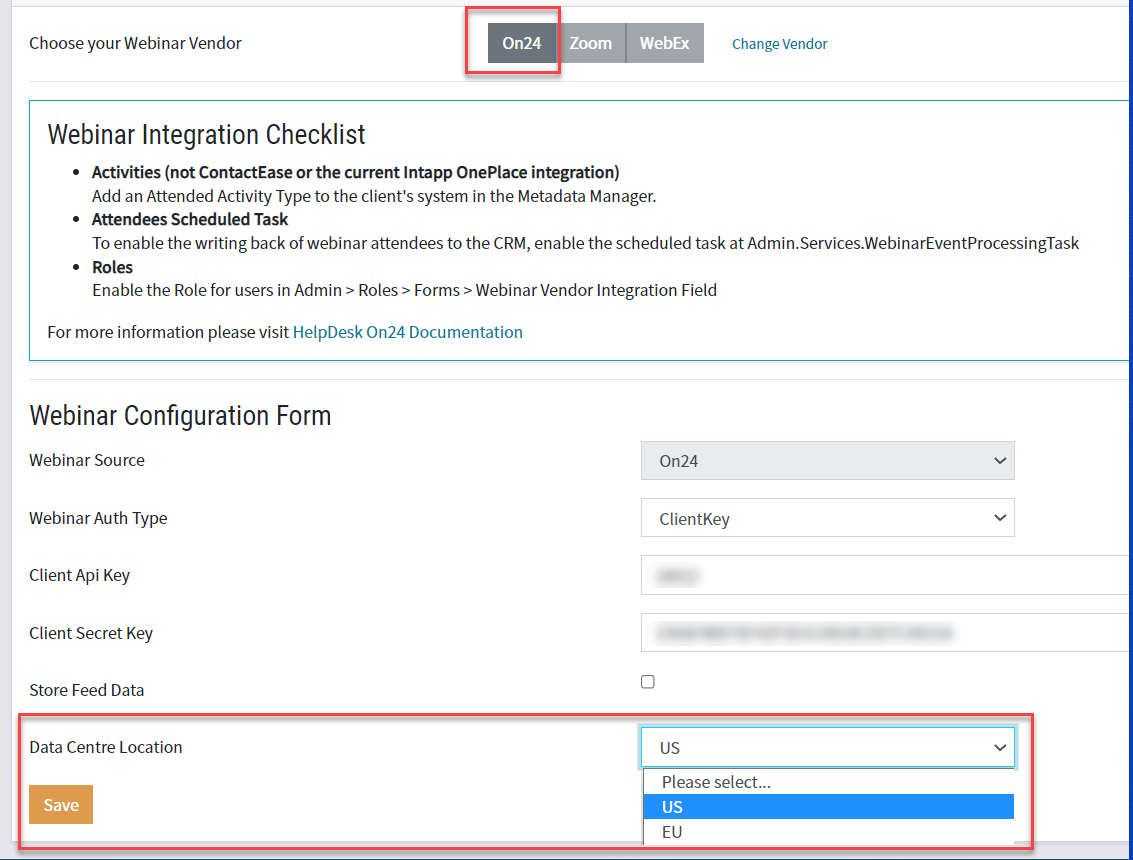This screenshot has width=1133, height=860.
Task: Choose US data centre option
Action: tap(829, 807)
